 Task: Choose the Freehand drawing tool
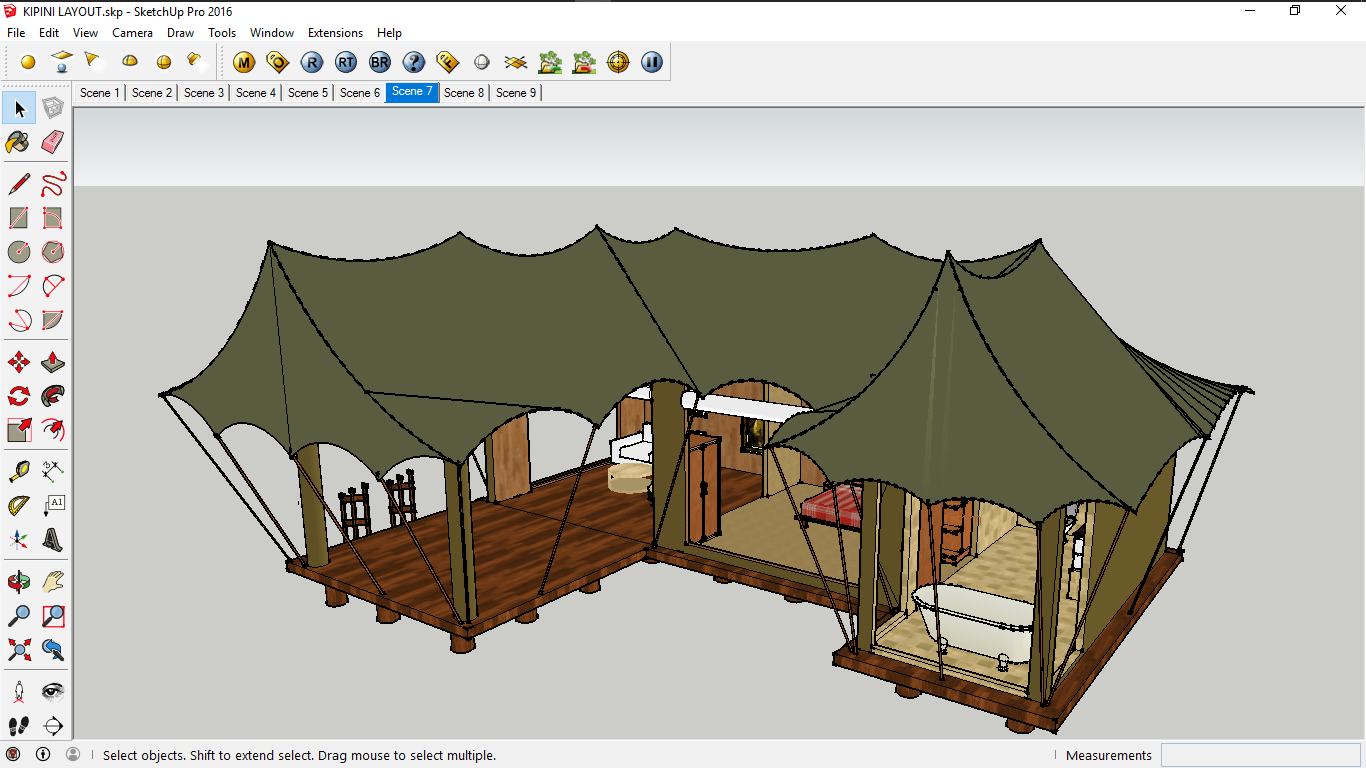click(53, 183)
